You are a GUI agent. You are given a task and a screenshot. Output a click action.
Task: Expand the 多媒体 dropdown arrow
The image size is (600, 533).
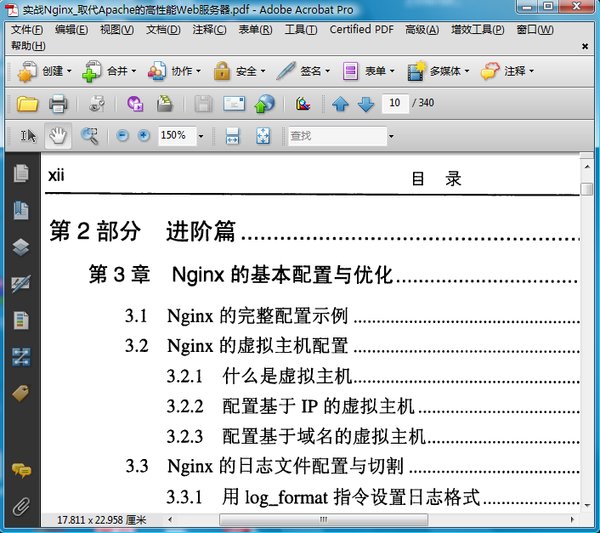click(467, 71)
